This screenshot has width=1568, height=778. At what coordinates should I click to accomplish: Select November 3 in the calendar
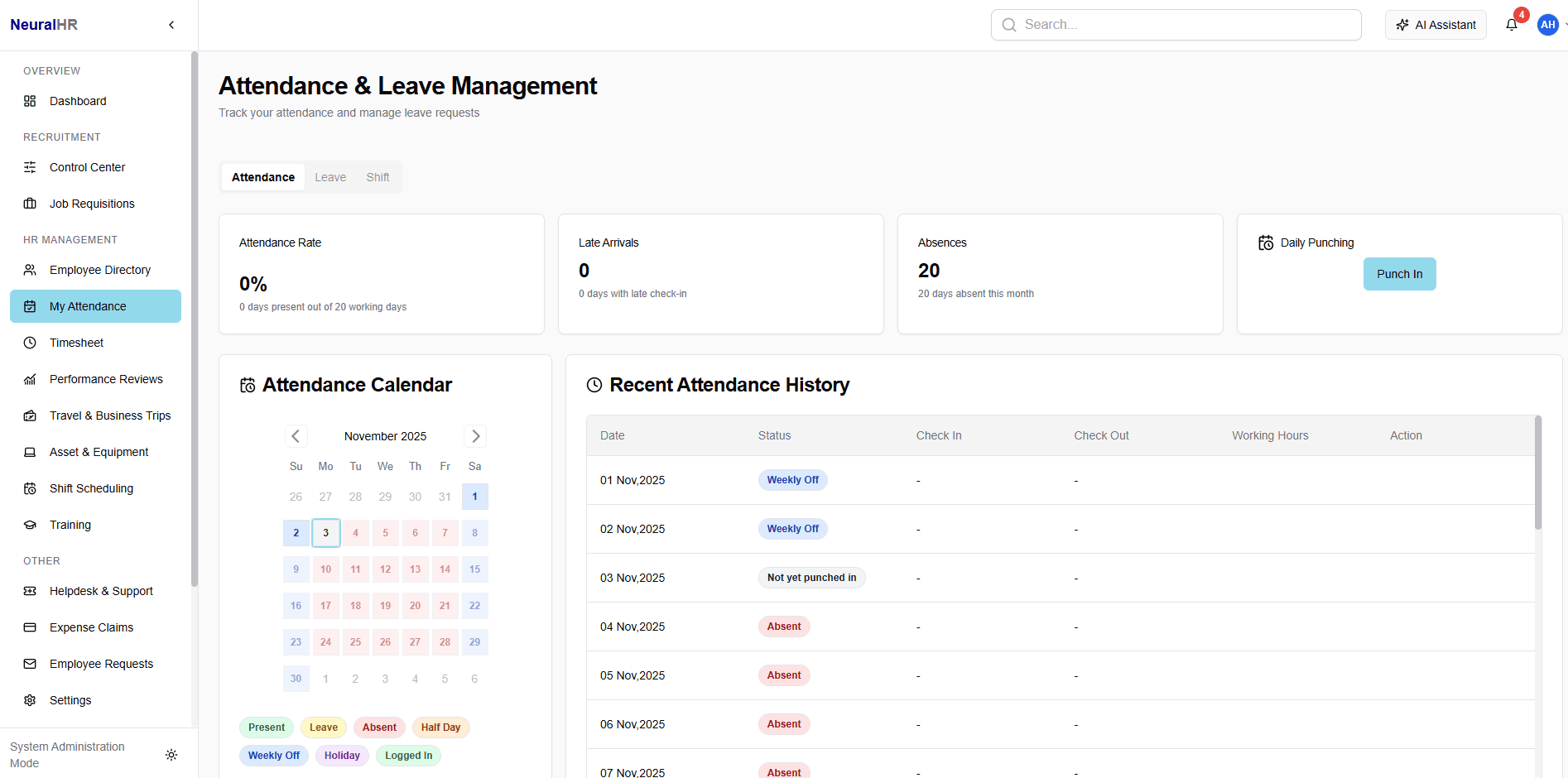pos(326,533)
